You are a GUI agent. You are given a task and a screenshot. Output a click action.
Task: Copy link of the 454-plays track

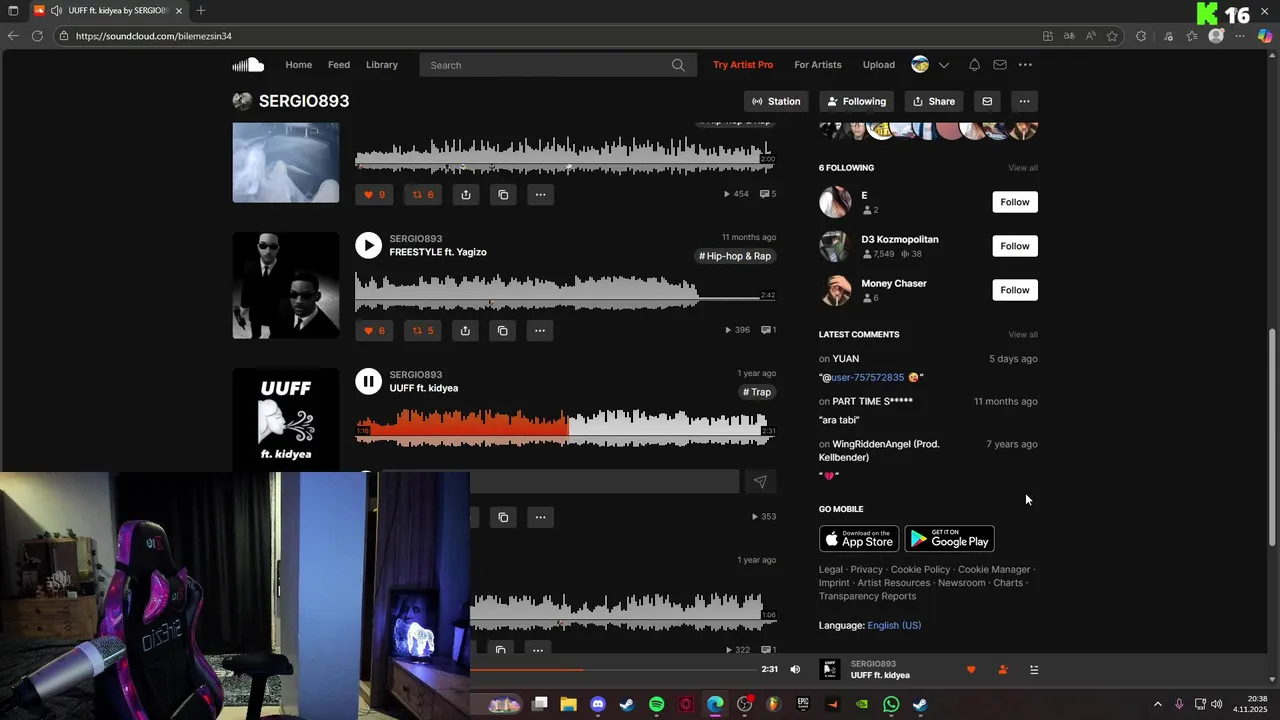click(x=503, y=194)
